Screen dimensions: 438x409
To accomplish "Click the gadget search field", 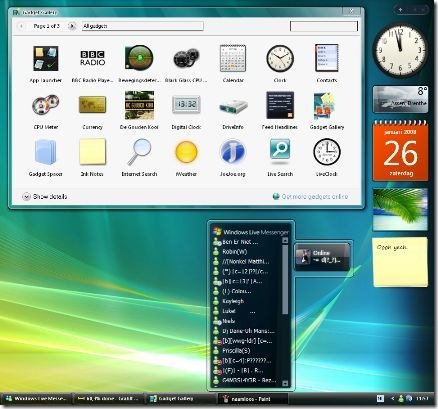I will 324,26.
